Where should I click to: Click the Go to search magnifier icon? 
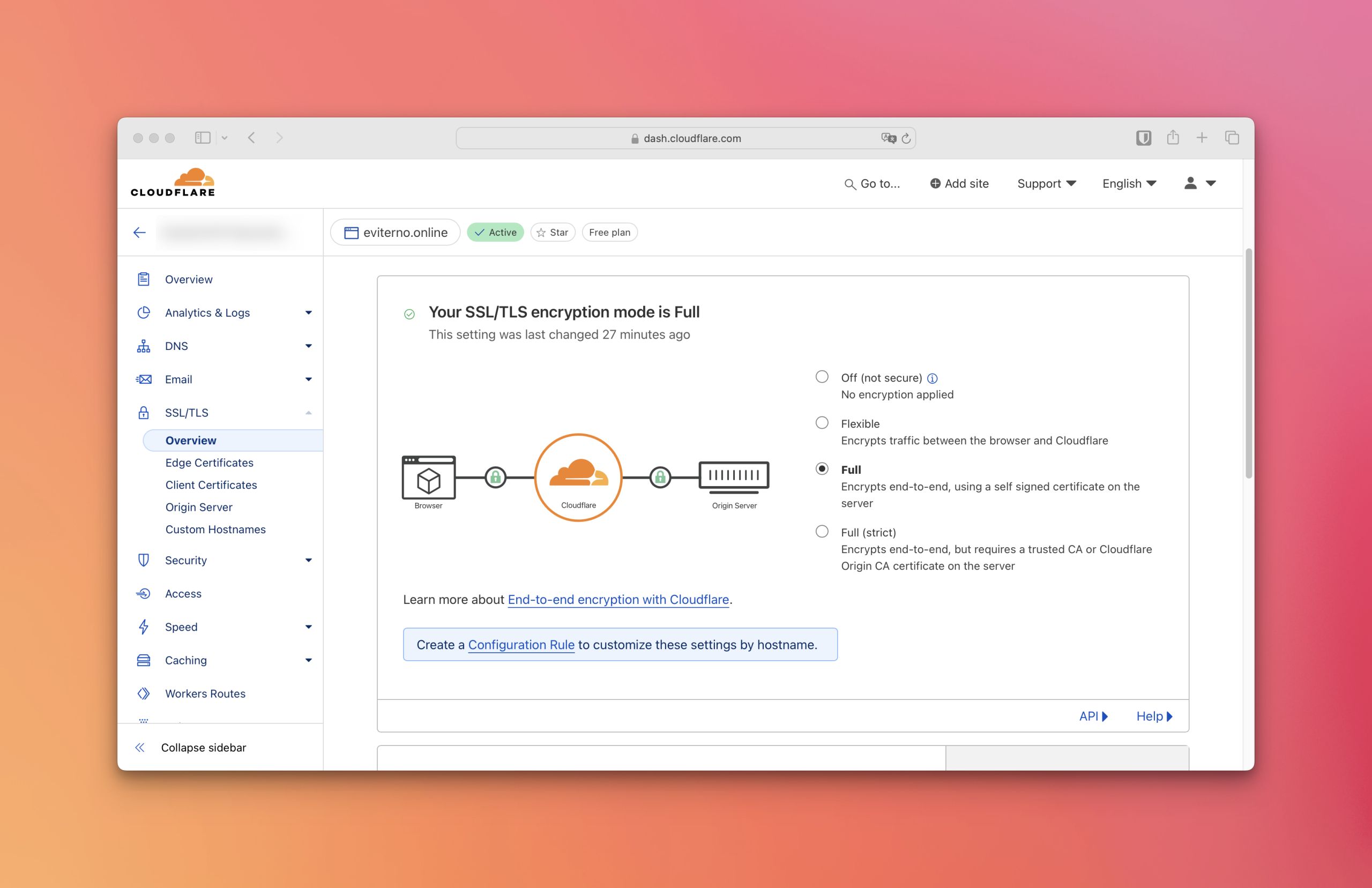tap(849, 184)
